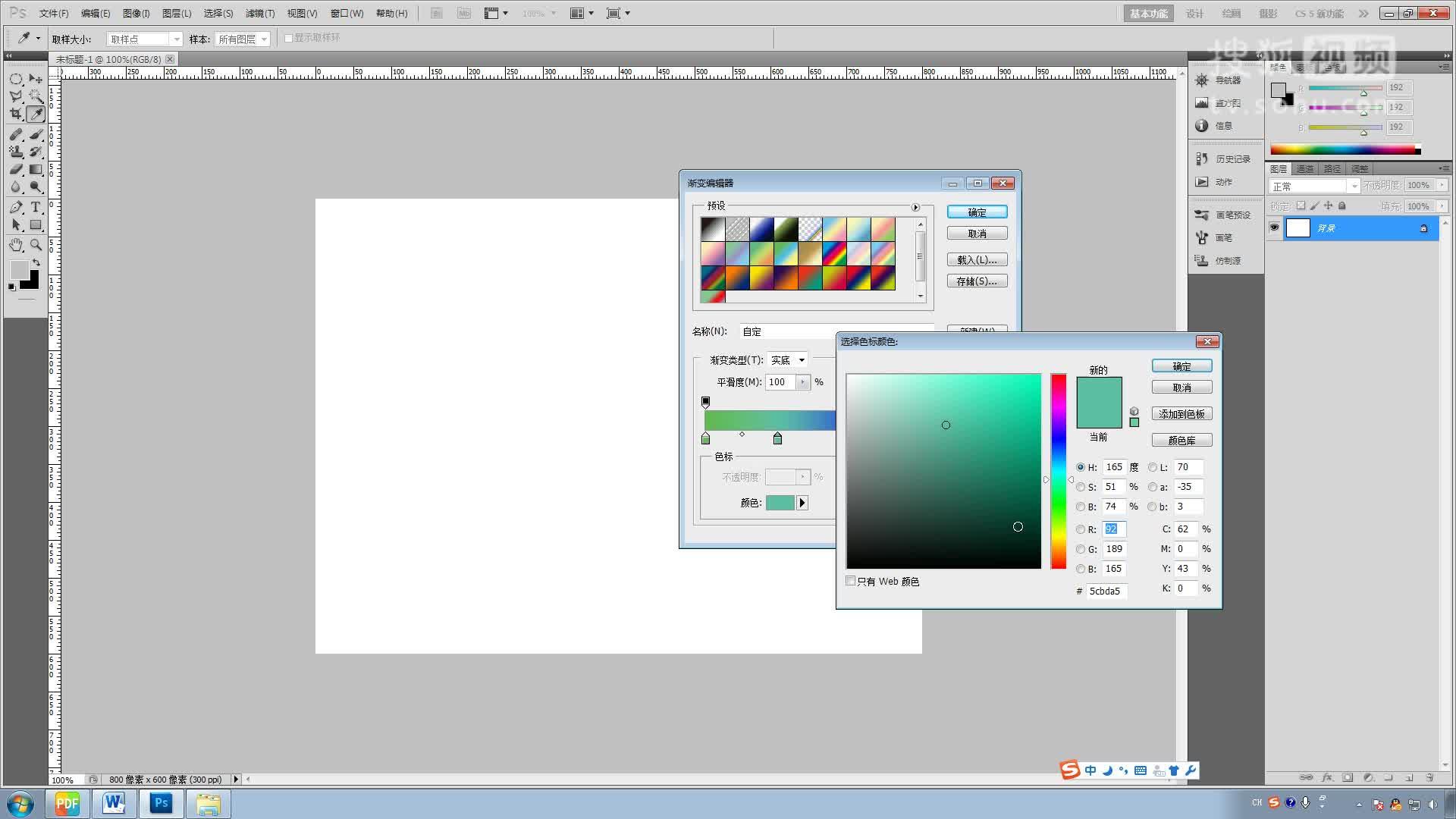Open the Filter menu
The image size is (1456, 819).
(x=259, y=14)
